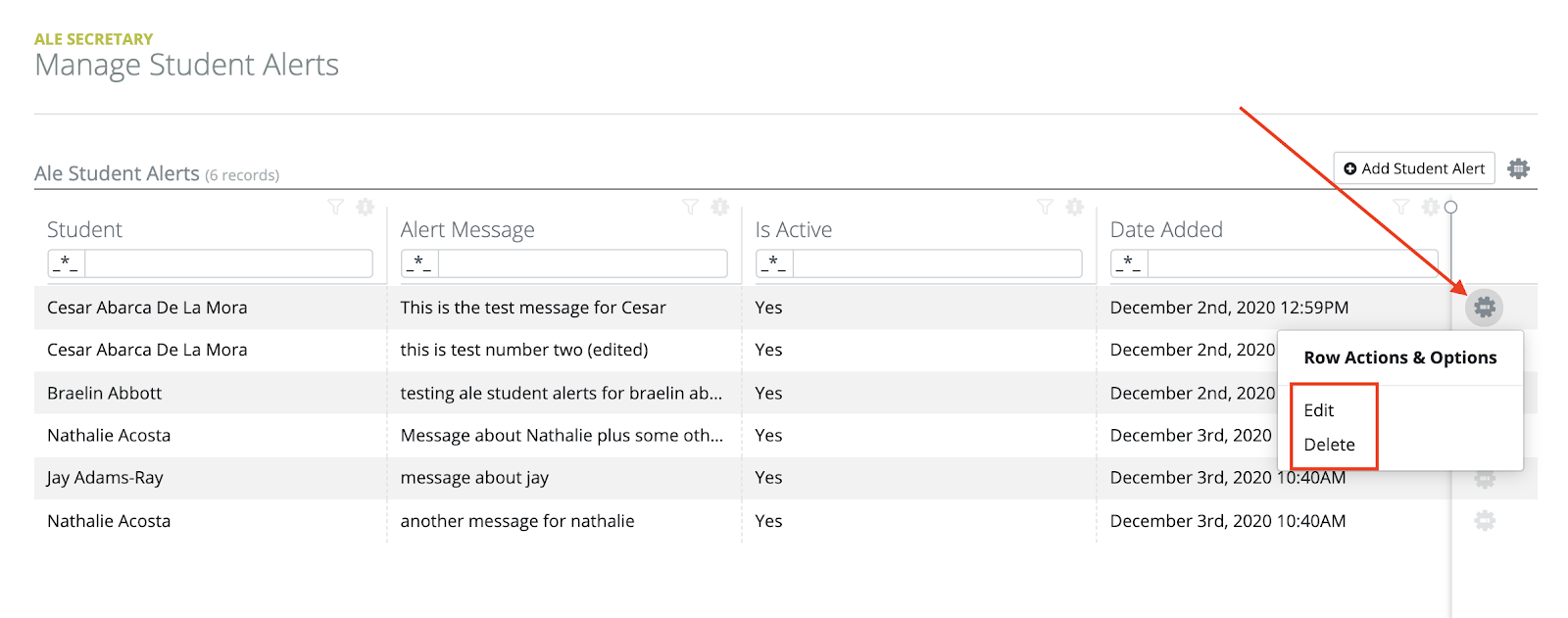
Task: Click the filter icon on Student column
Action: (336, 207)
